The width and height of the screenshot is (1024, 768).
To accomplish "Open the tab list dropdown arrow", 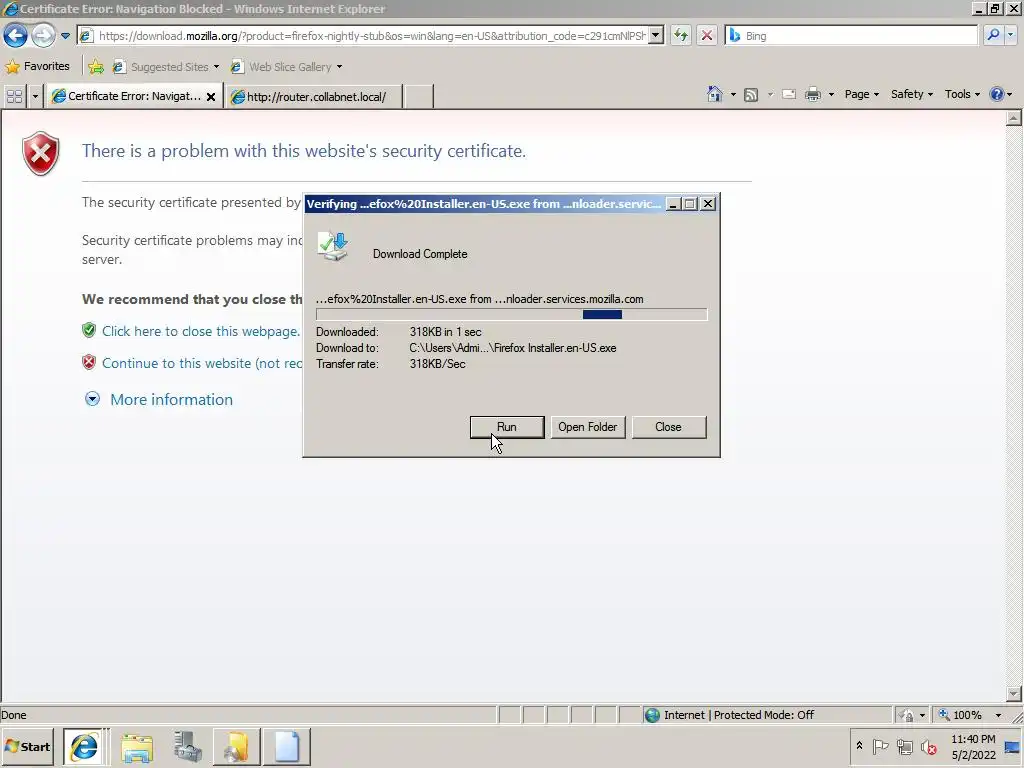I will [35, 97].
